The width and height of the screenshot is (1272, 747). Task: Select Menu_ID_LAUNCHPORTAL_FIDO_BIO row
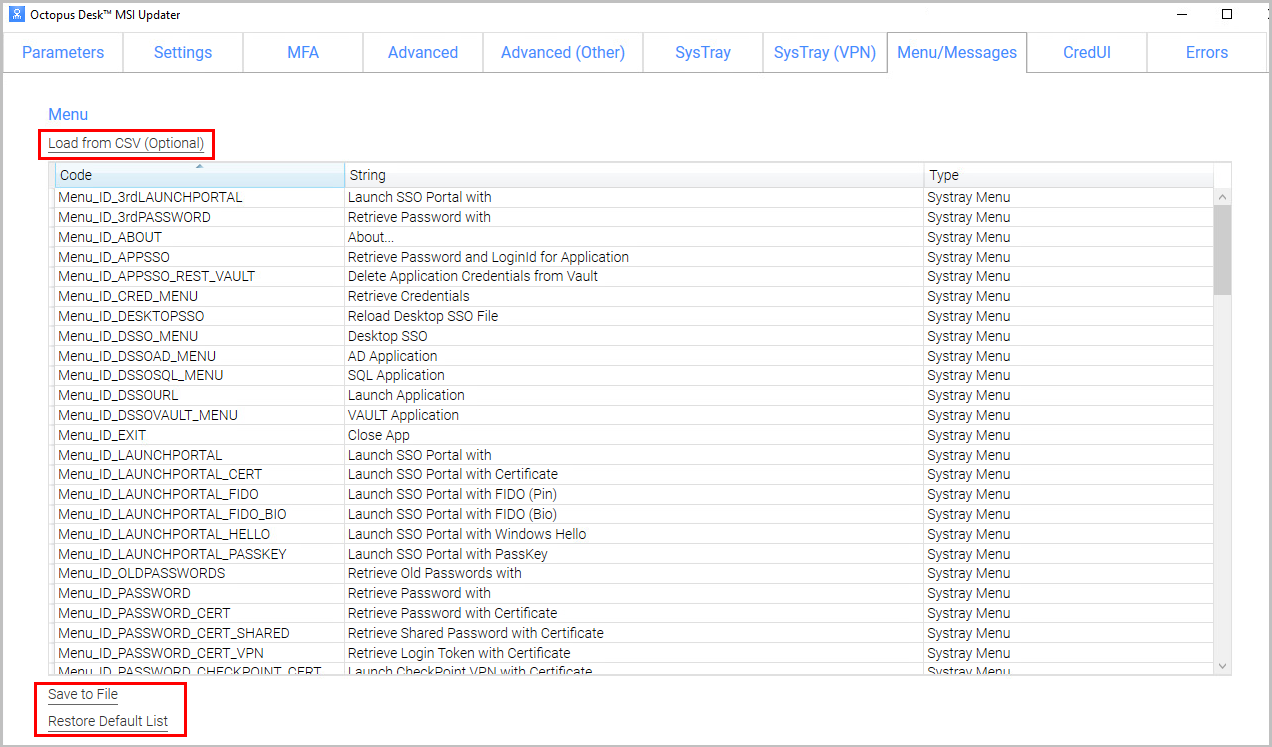634,514
